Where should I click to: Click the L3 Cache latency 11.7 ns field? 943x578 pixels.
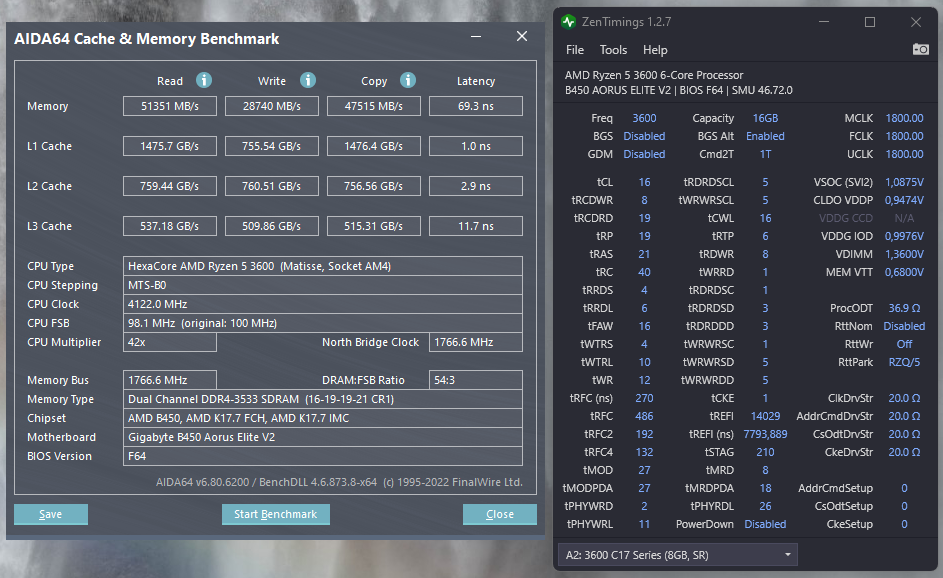[x=476, y=226]
